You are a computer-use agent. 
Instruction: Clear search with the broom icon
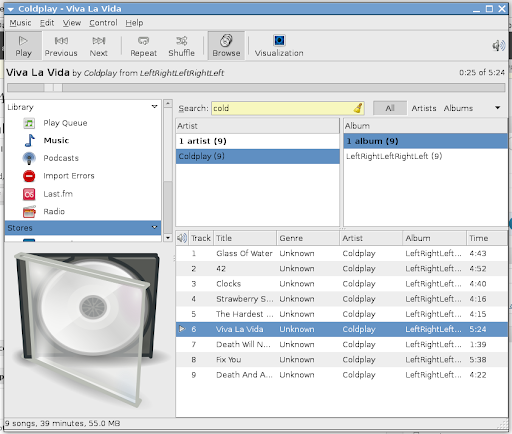click(358, 108)
